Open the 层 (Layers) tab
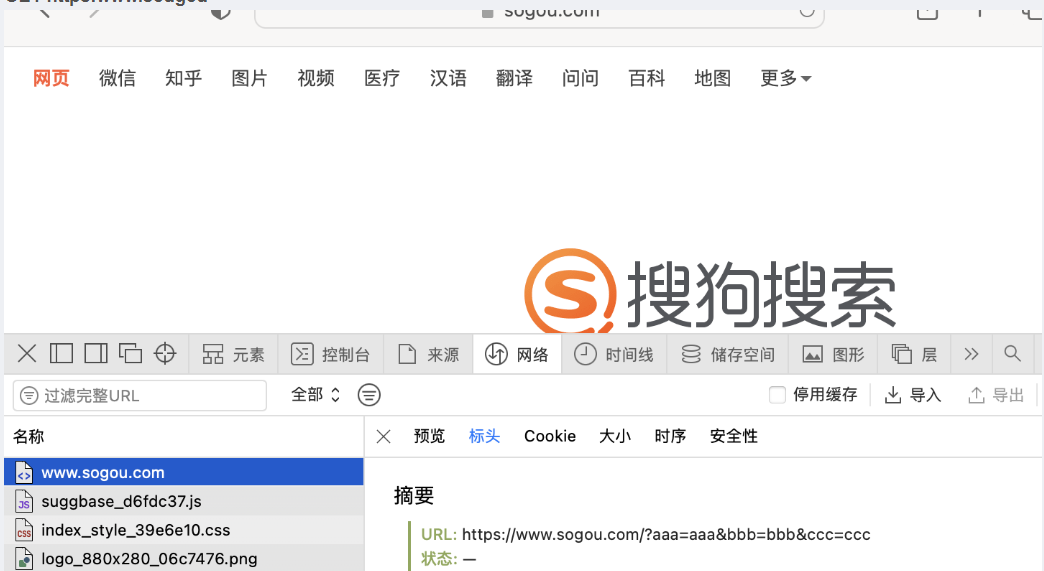The width and height of the screenshot is (1044, 571). [x=914, y=354]
